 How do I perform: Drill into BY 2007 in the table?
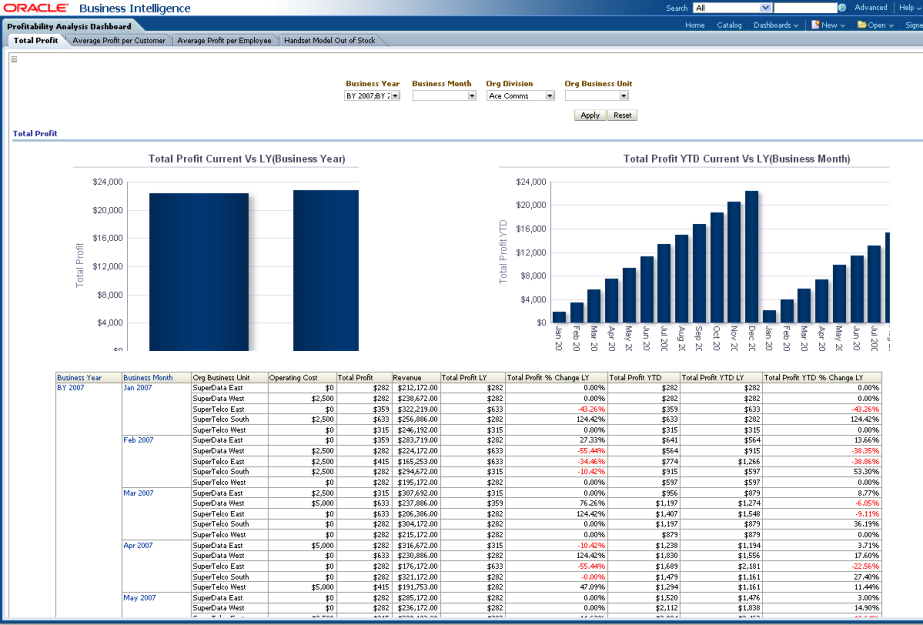click(71, 388)
